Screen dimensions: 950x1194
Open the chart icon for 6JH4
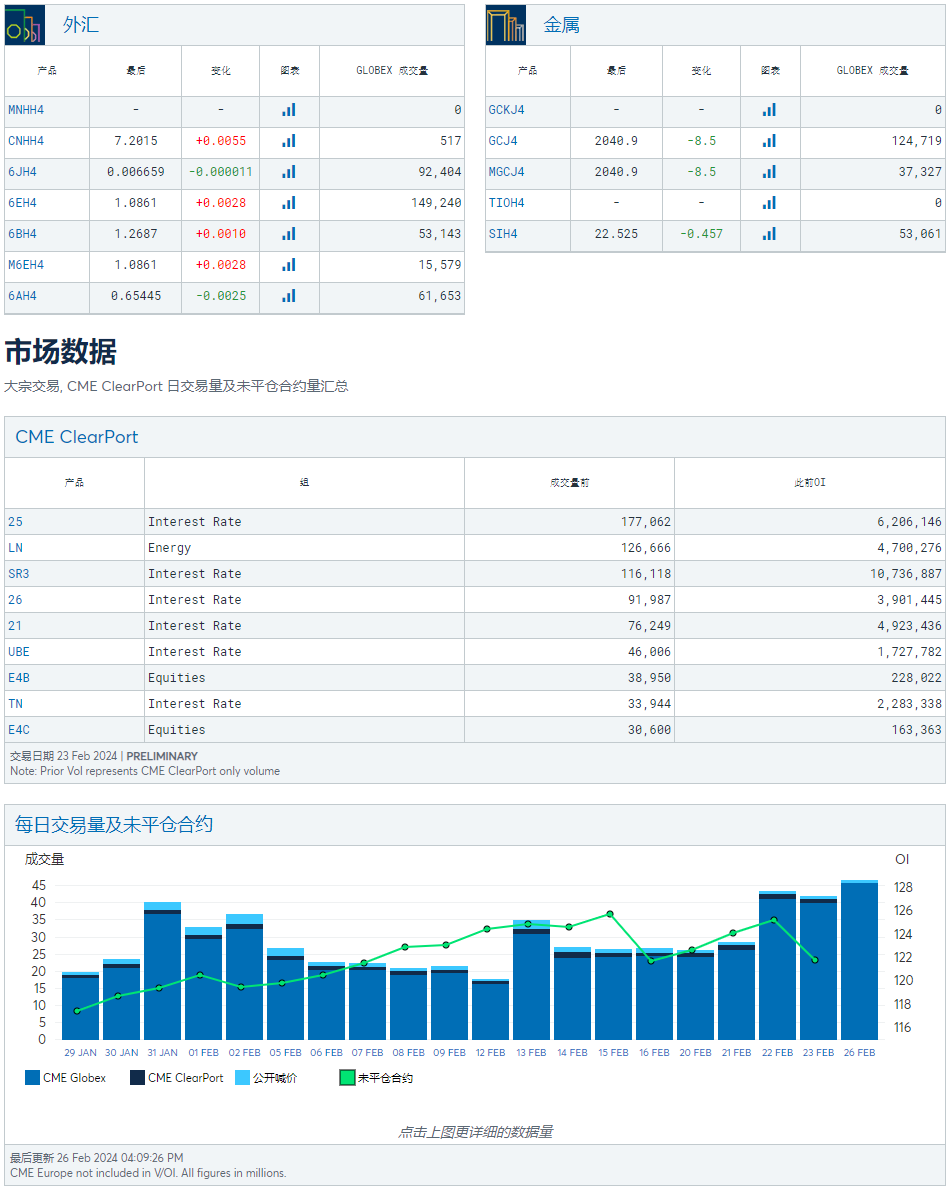pyautogui.click(x=289, y=172)
